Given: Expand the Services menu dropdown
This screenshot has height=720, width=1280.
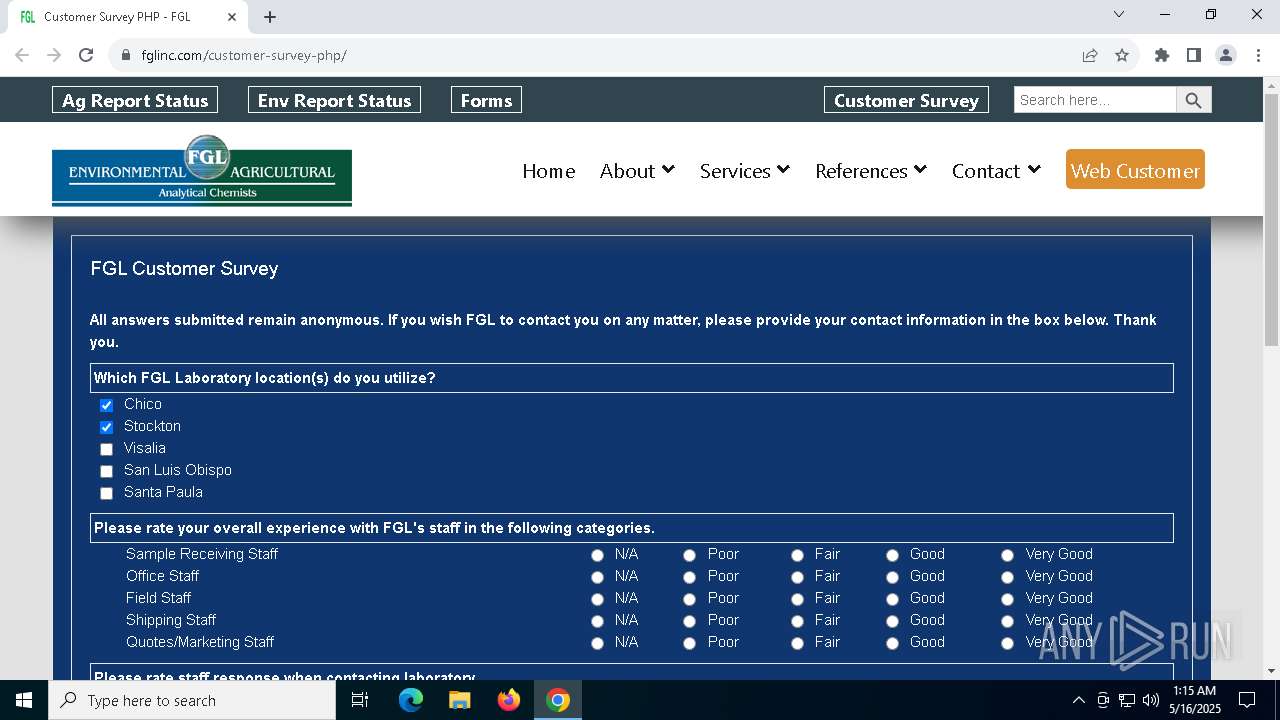Looking at the screenshot, I should pyautogui.click(x=745, y=171).
